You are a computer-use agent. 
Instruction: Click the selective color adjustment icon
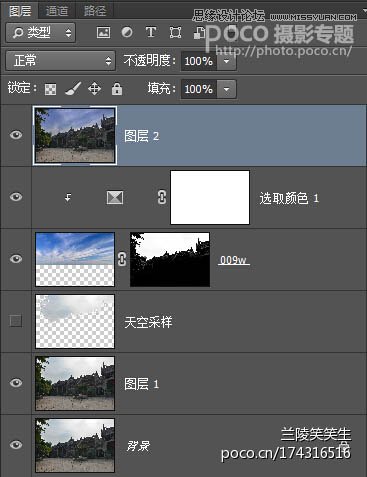(x=115, y=197)
